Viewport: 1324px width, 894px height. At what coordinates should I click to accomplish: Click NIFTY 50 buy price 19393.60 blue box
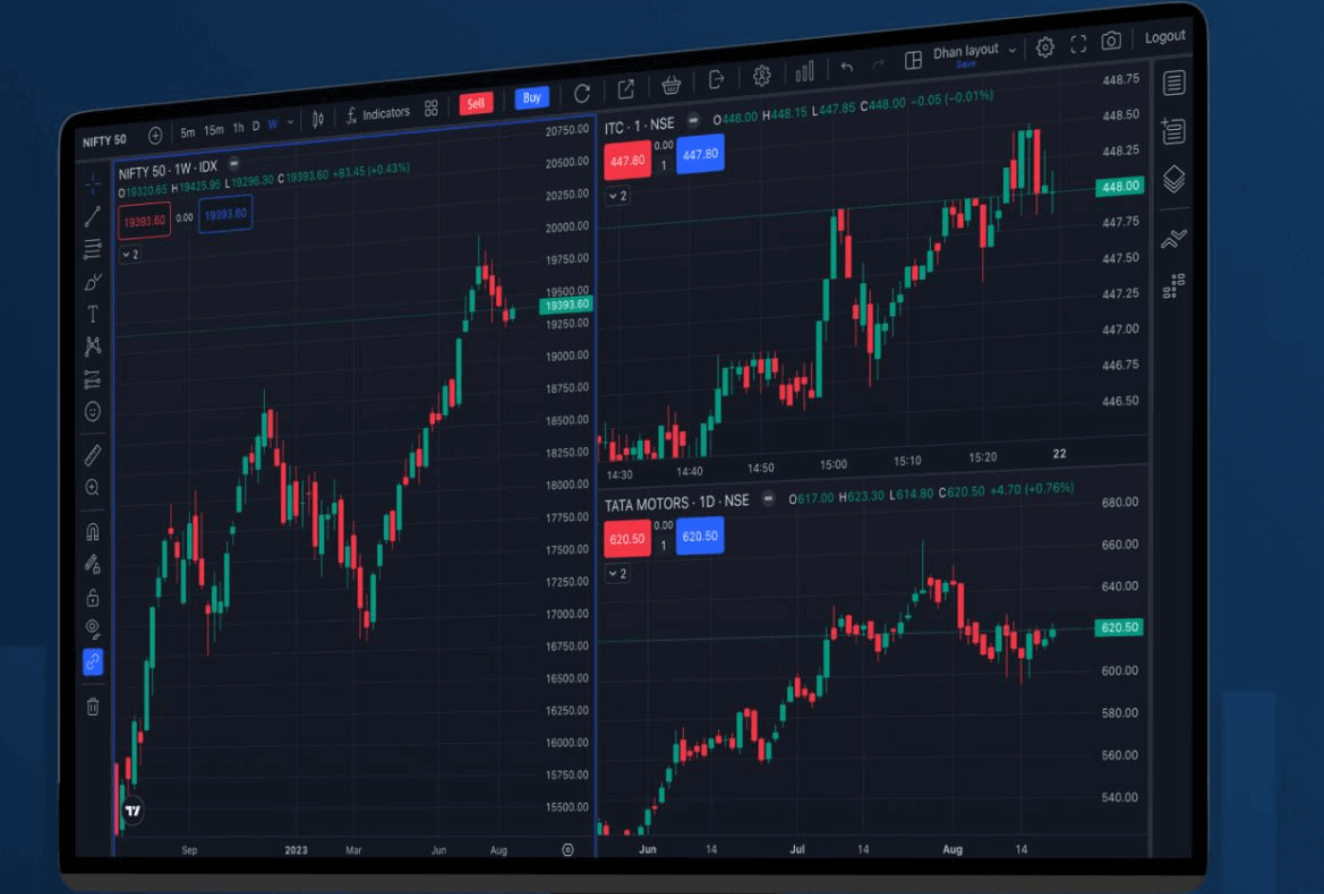tap(225, 214)
